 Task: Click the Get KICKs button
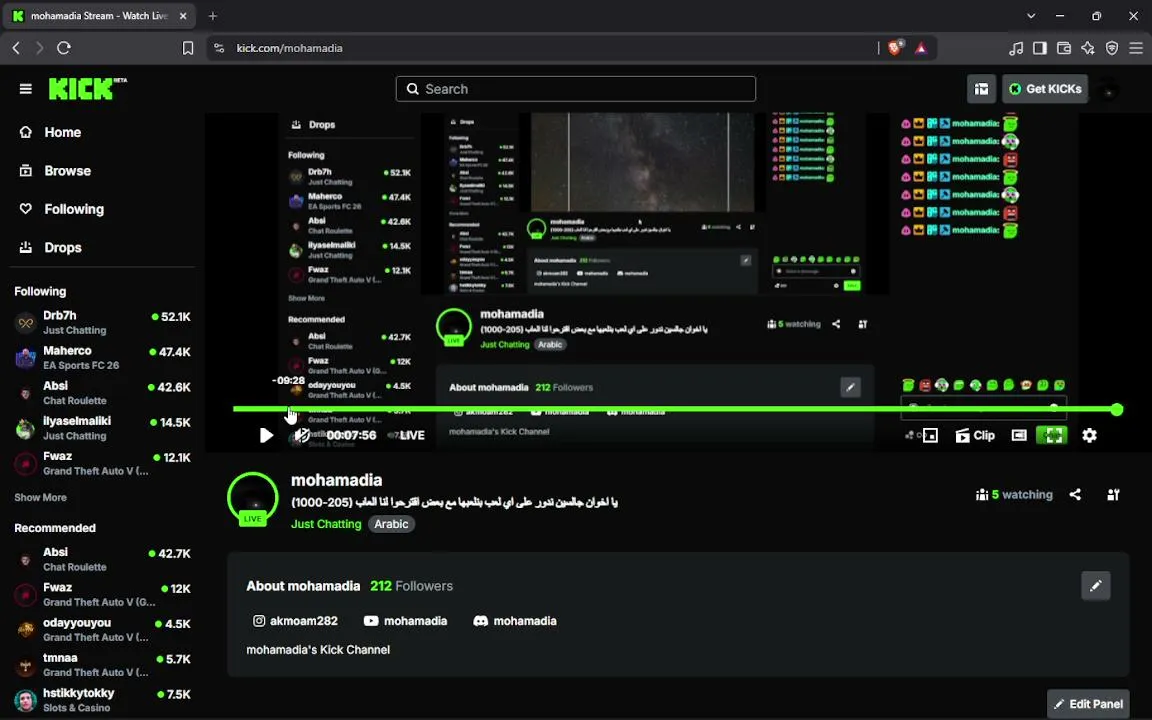click(x=1045, y=89)
